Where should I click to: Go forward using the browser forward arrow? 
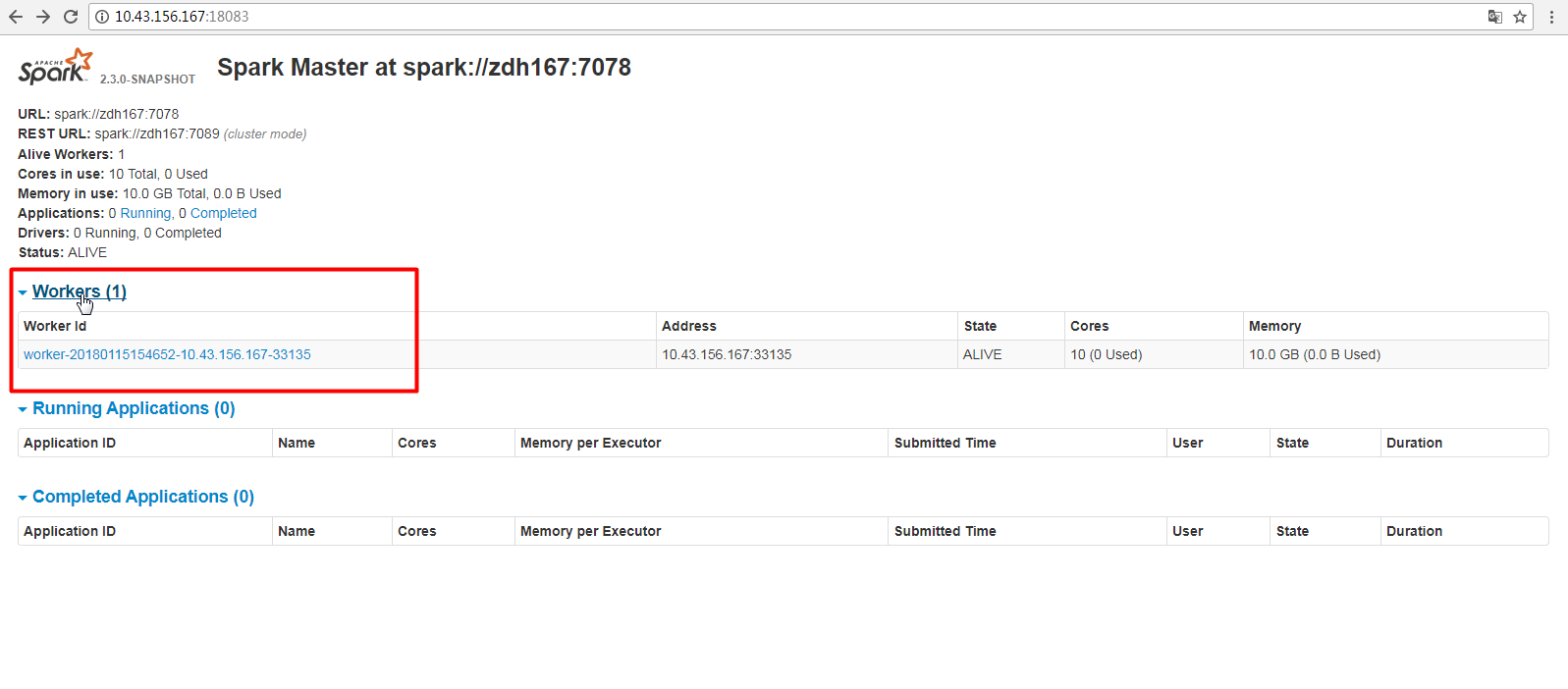tap(43, 17)
